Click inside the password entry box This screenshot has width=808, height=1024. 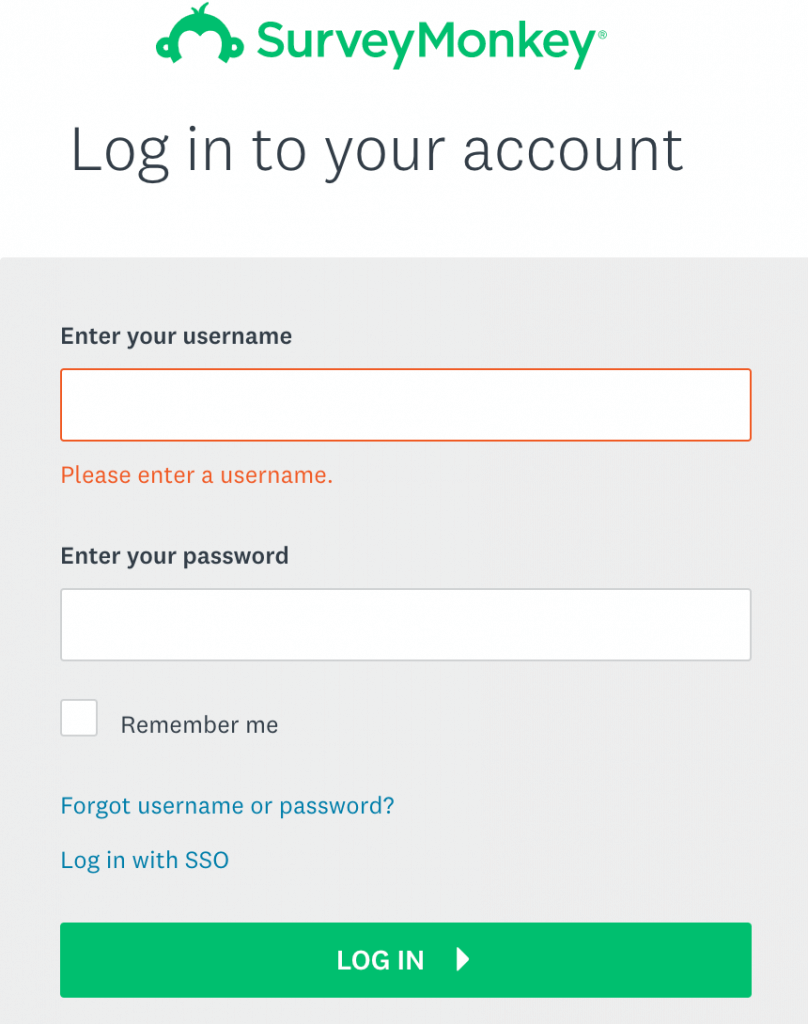click(405, 624)
